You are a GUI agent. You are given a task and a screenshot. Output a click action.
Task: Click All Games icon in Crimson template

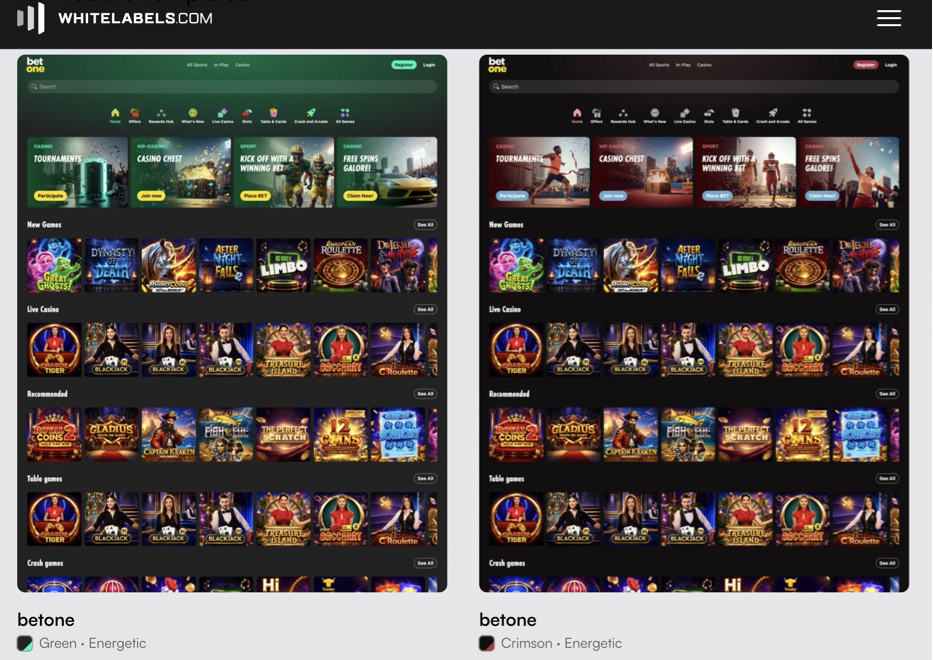point(807,113)
